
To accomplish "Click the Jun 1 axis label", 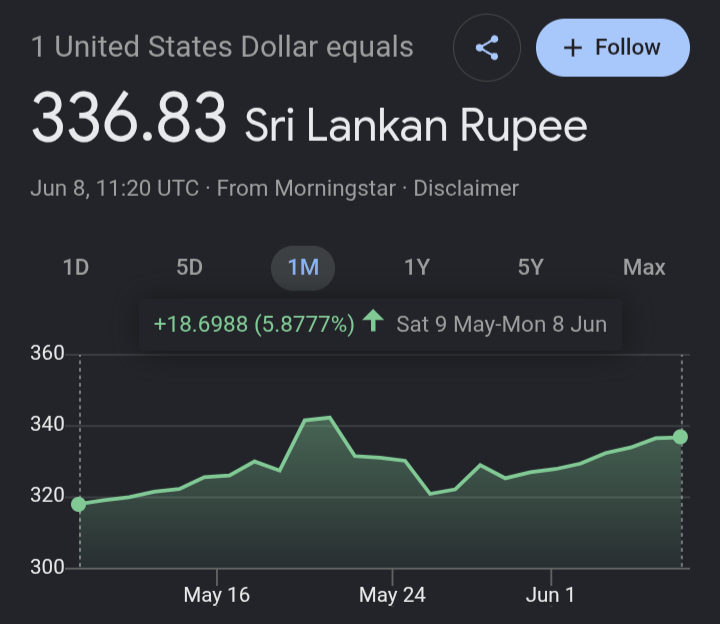I will 550,595.
